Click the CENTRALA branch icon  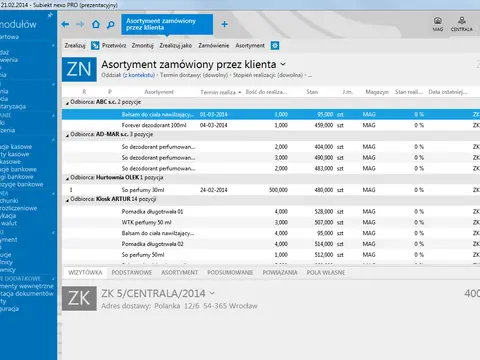462,24
